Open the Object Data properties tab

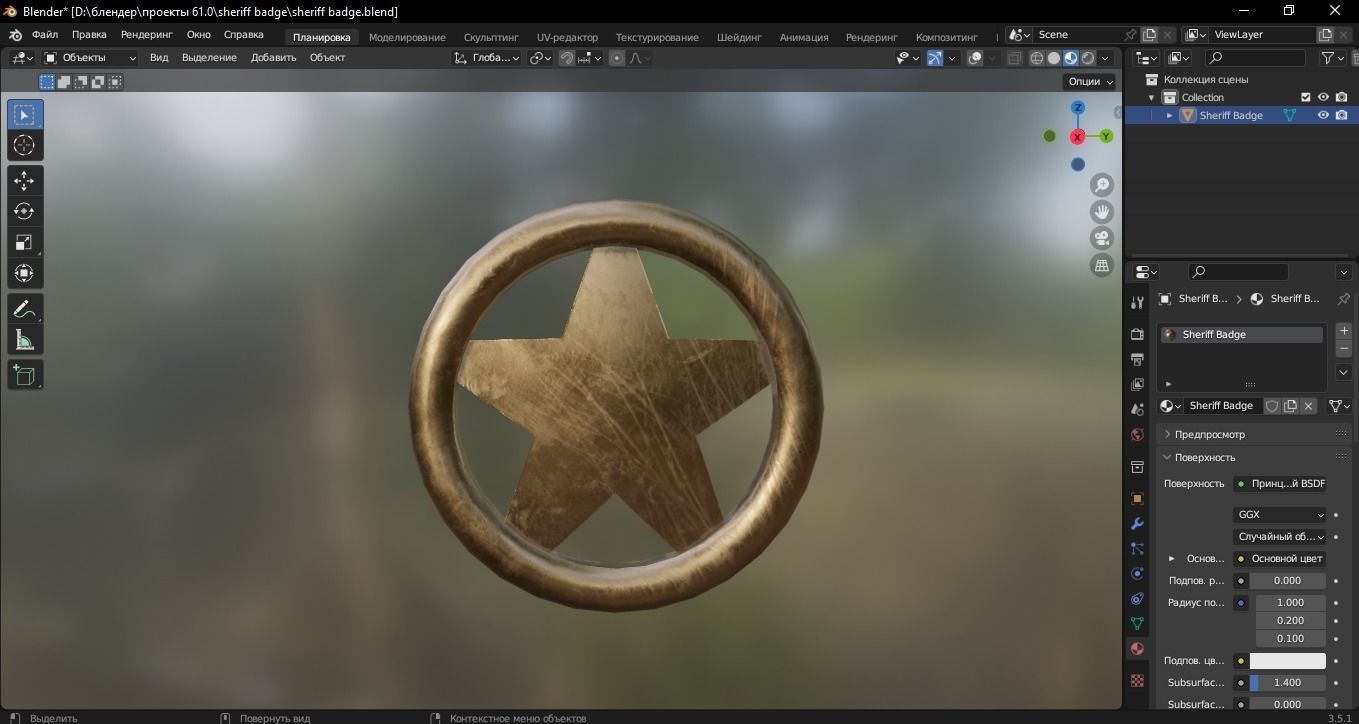(1137, 623)
